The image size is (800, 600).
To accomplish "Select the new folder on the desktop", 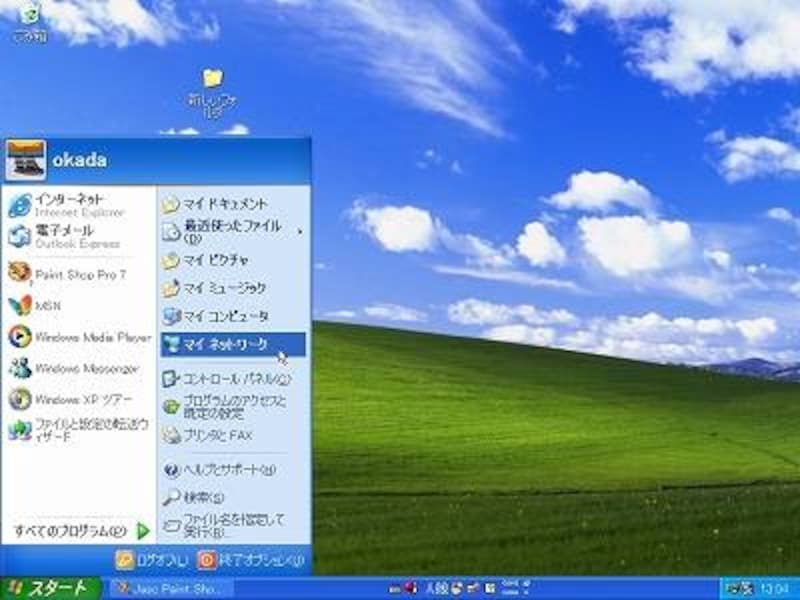I will (212, 88).
